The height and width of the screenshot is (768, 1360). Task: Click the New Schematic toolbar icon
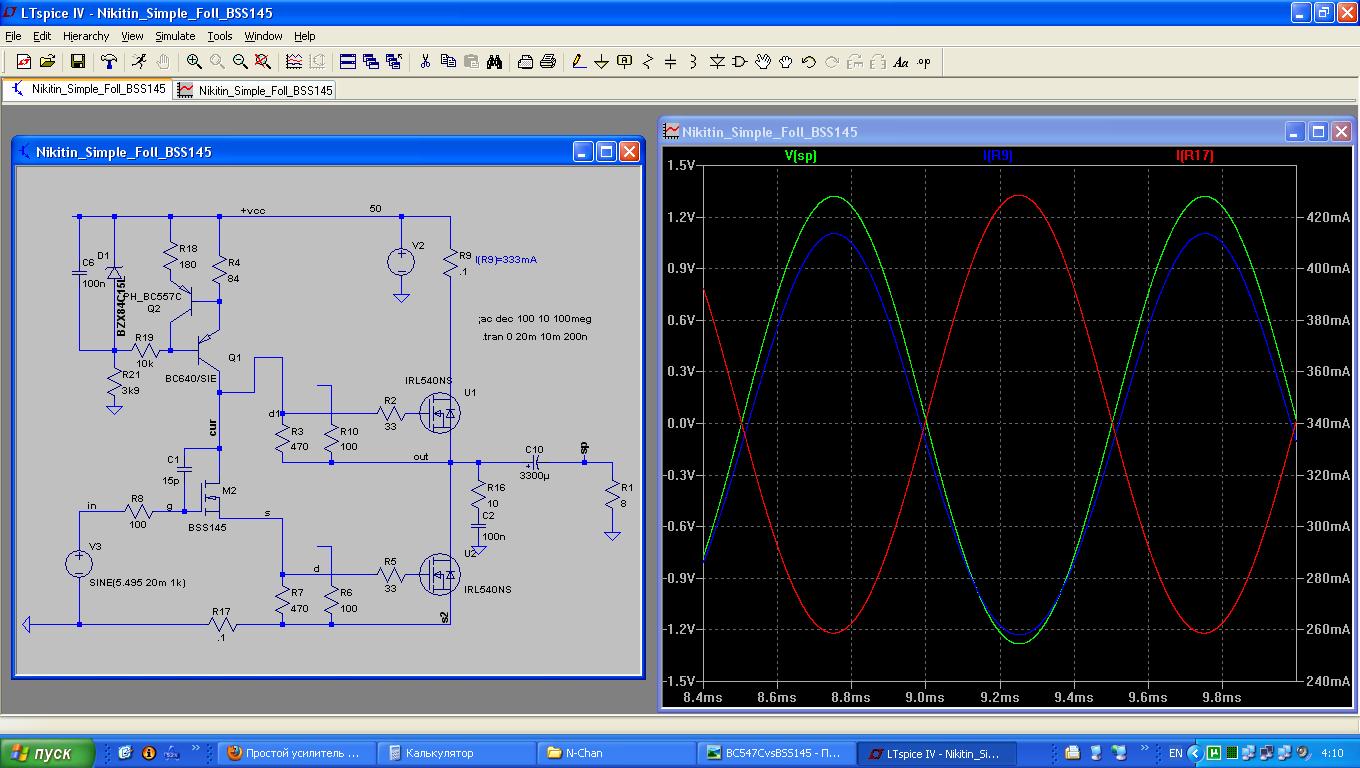coord(23,62)
